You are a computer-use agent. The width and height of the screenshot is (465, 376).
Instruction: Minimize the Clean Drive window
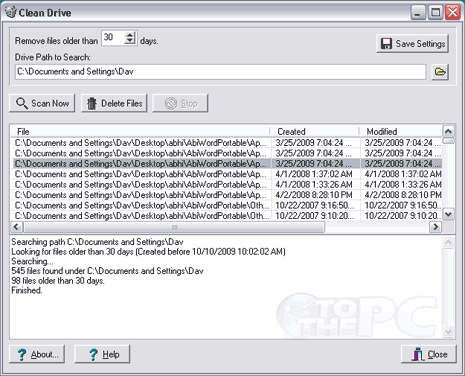click(x=418, y=13)
